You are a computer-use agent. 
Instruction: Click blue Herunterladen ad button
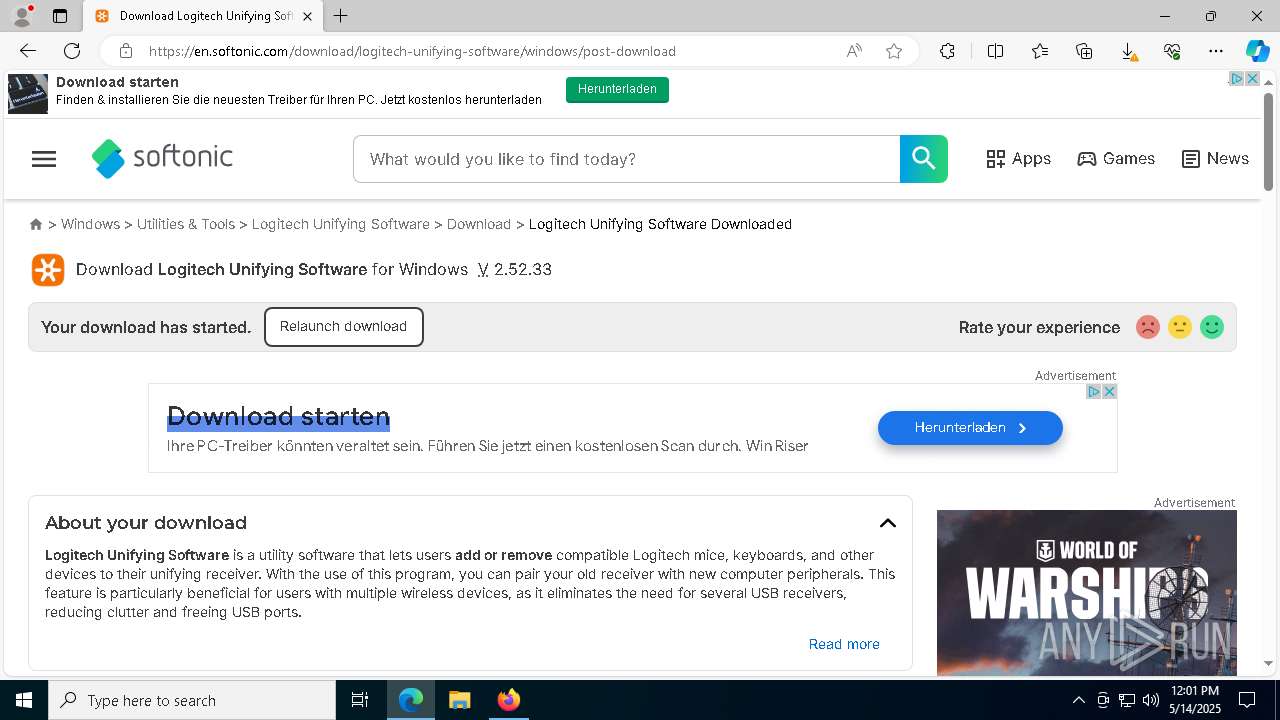point(970,428)
